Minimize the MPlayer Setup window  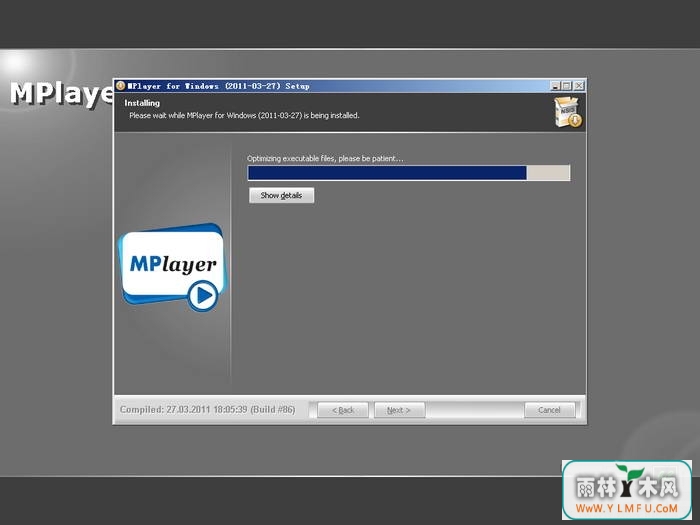pyautogui.click(x=555, y=86)
